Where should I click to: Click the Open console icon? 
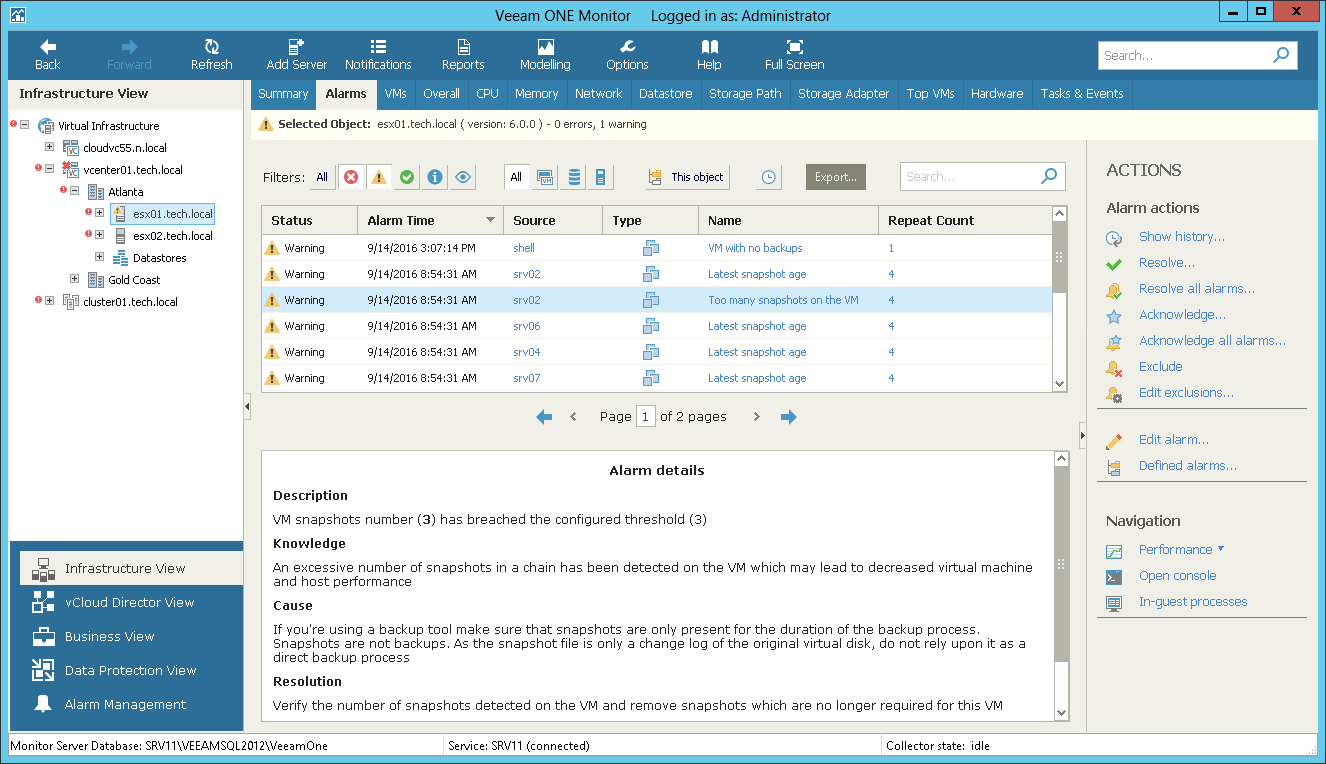(1114, 576)
